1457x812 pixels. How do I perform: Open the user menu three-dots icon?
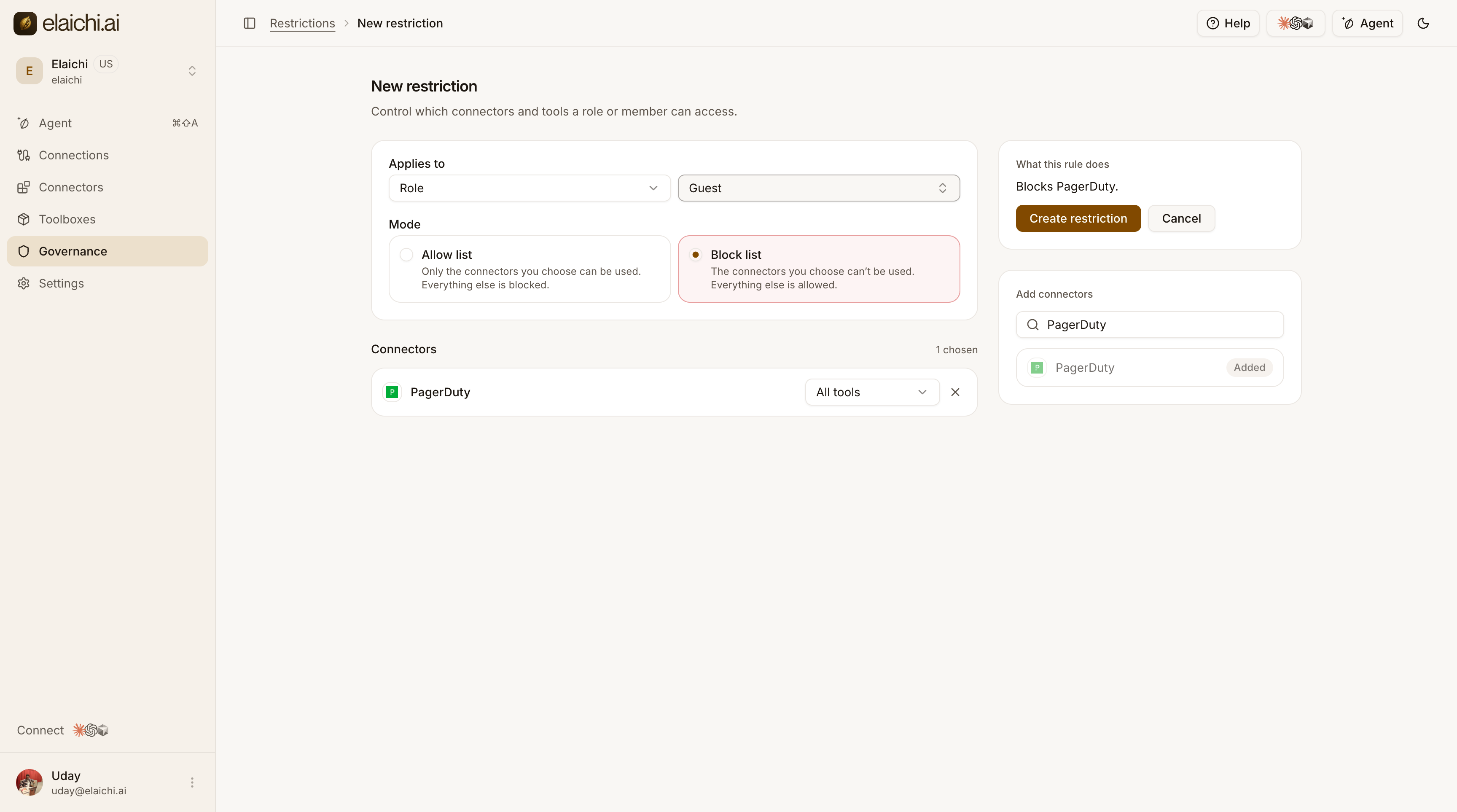[x=192, y=782]
